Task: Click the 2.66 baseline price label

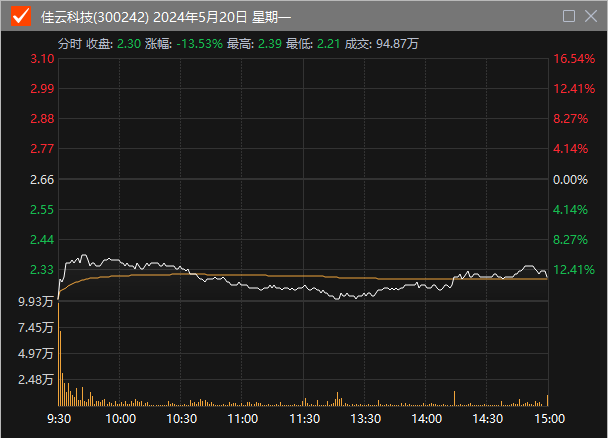Action: 42,180
